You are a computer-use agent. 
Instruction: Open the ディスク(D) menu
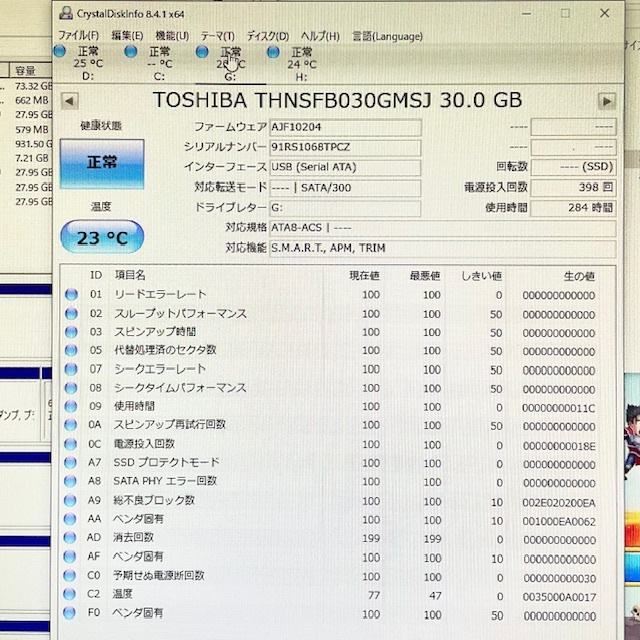[268, 36]
